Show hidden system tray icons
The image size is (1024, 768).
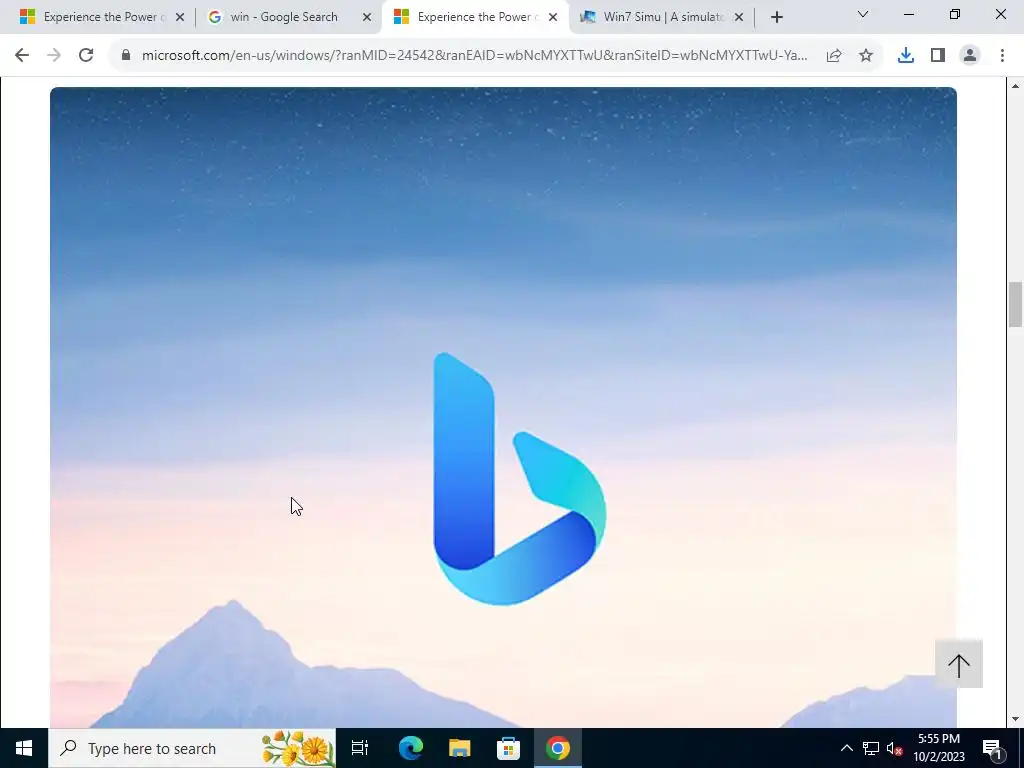pyautogui.click(x=846, y=748)
